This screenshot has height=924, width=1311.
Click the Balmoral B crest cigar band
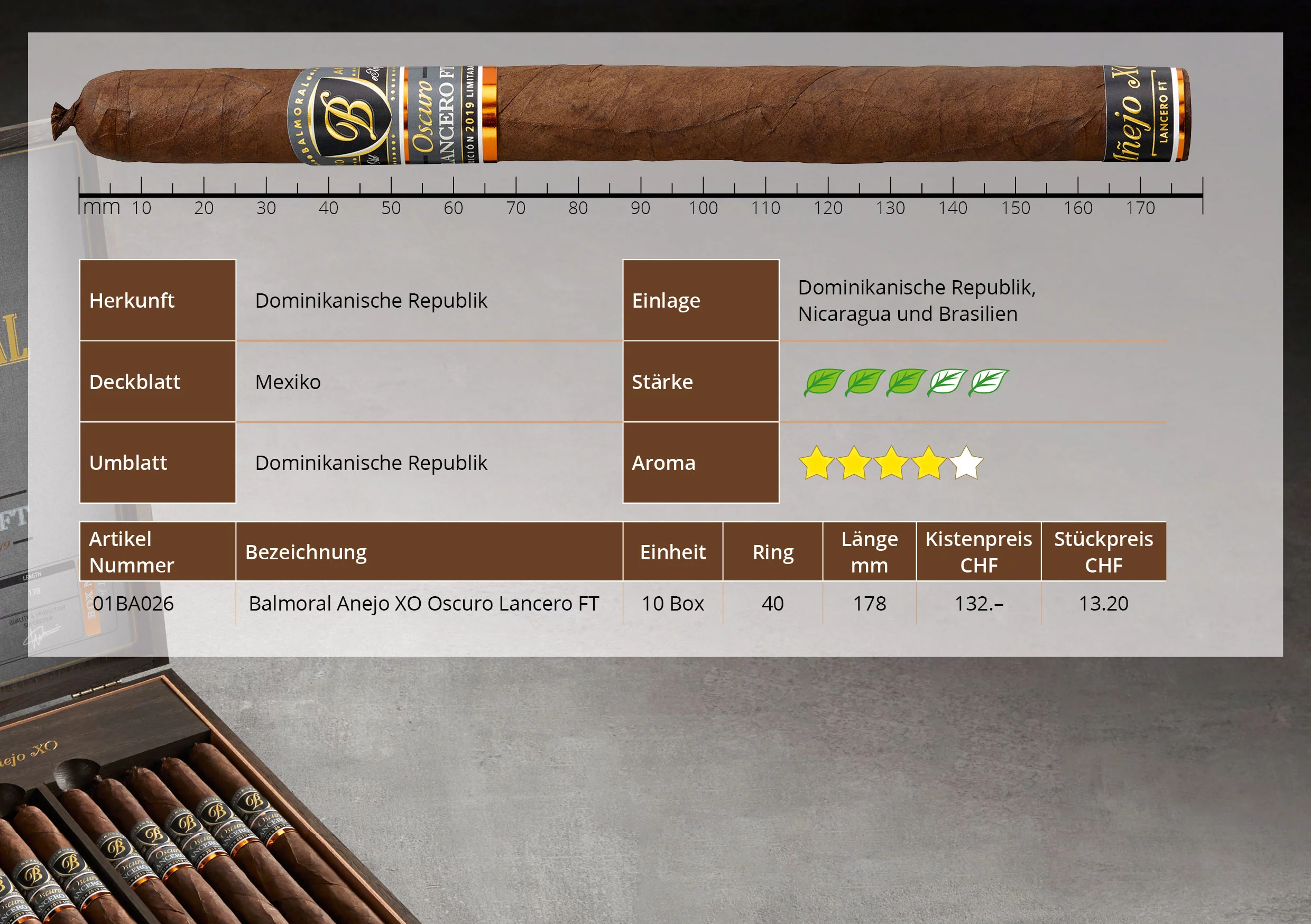[345, 116]
